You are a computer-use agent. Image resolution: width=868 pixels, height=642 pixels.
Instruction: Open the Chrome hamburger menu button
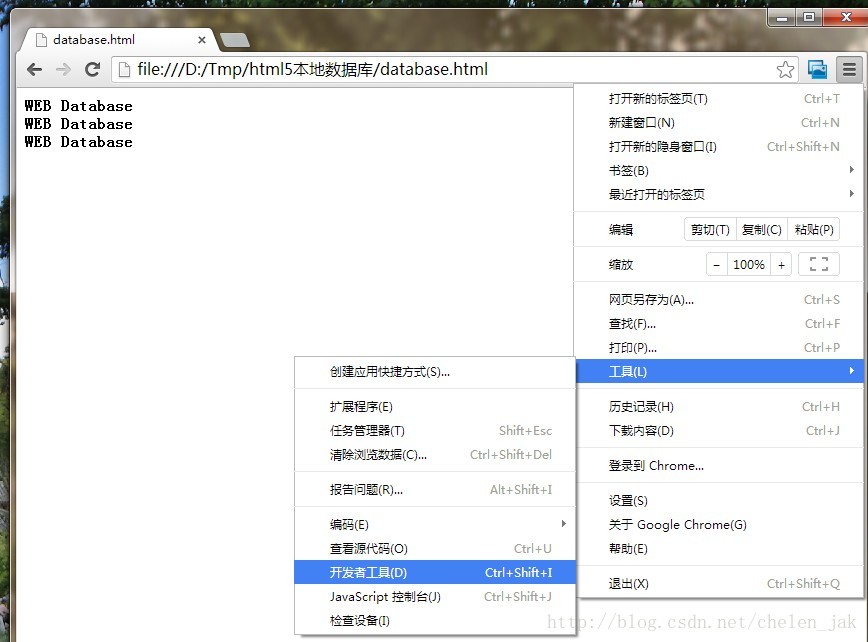click(849, 70)
